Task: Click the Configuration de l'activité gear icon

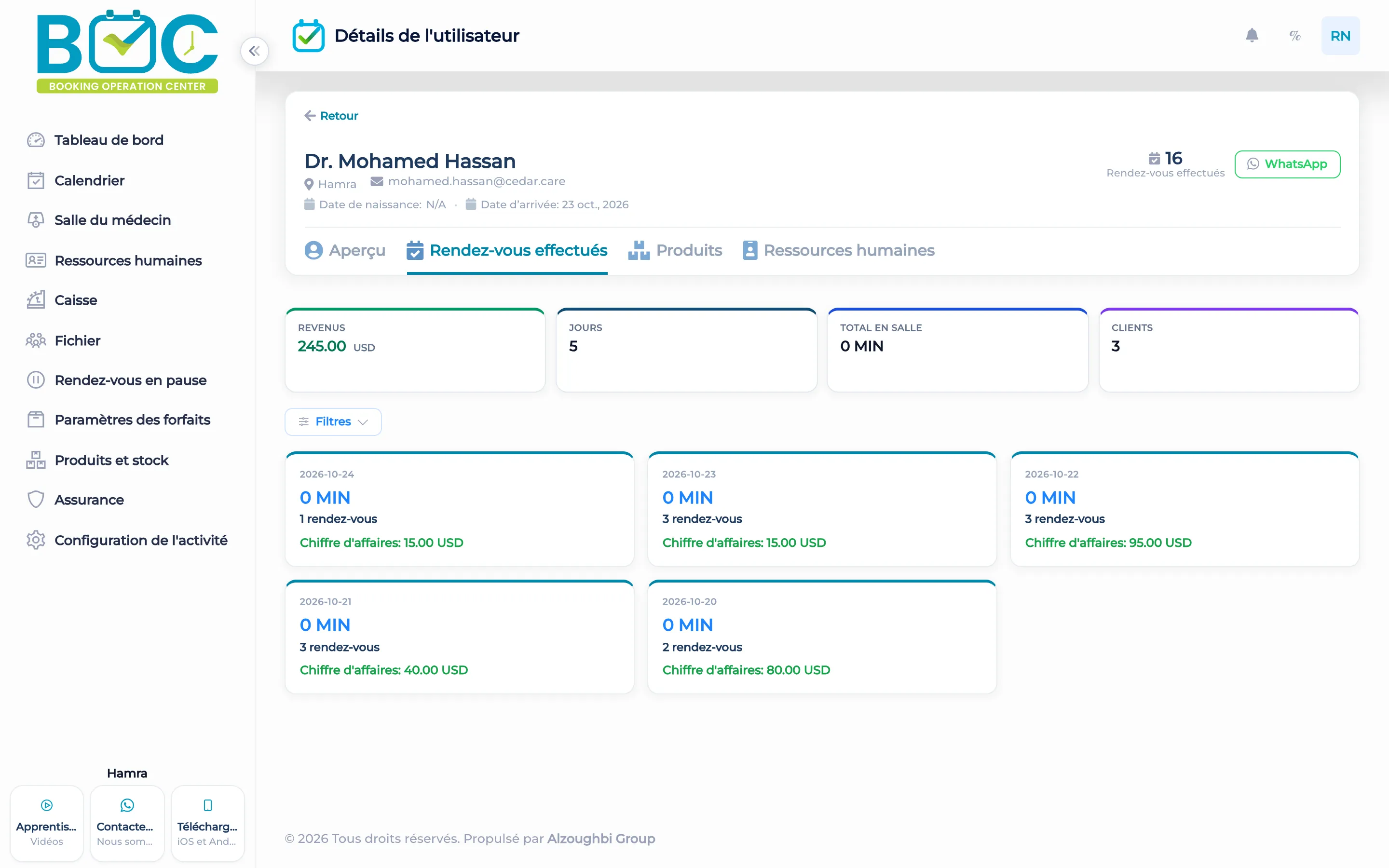Action: pyautogui.click(x=36, y=540)
